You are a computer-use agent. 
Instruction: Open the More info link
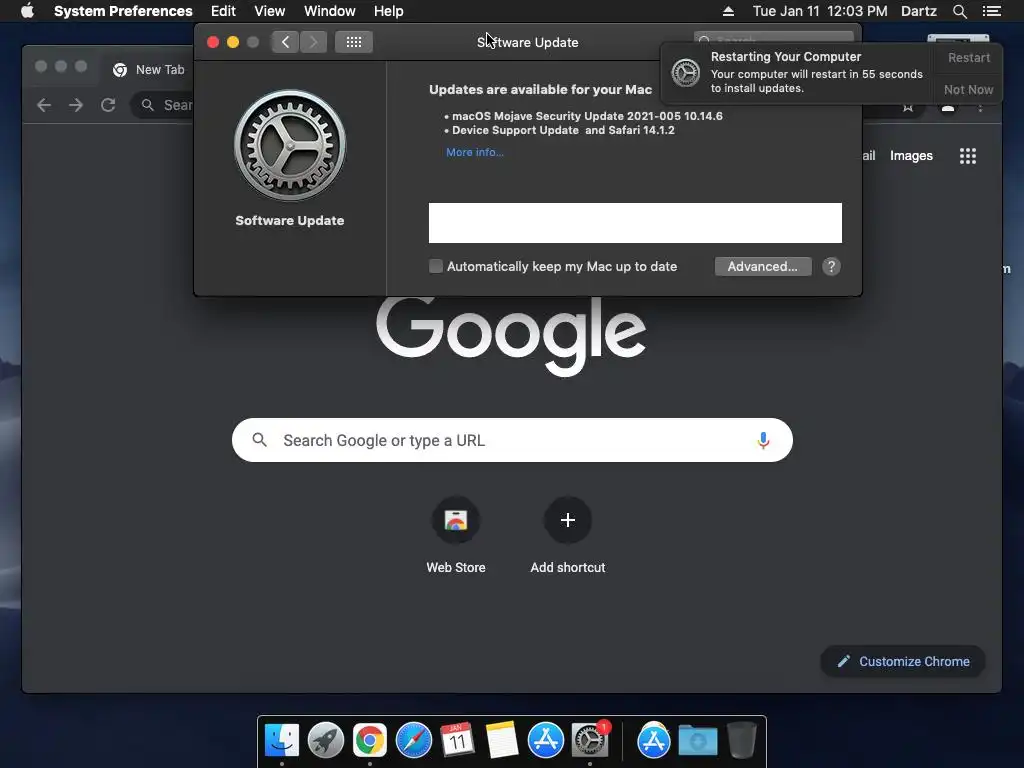475,152
